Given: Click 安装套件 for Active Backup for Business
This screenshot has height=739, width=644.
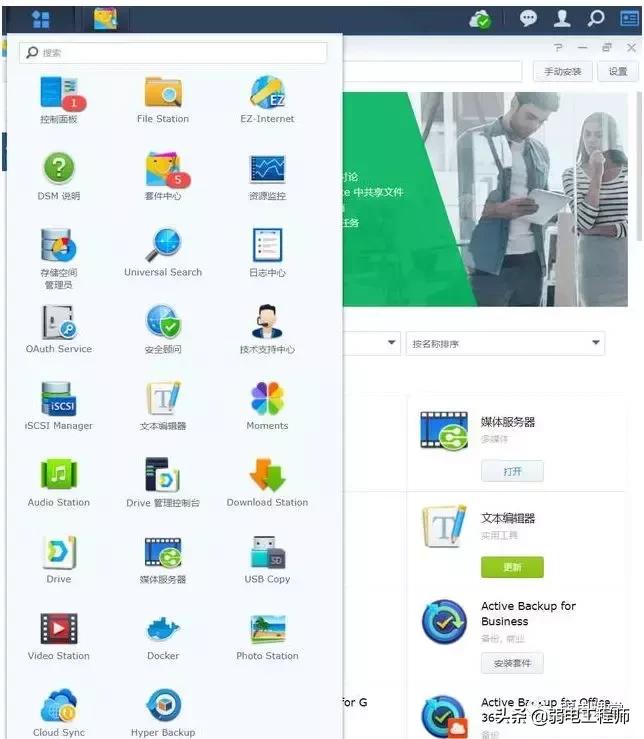Looking at the screenshot, I should click(x=512, y=663).
